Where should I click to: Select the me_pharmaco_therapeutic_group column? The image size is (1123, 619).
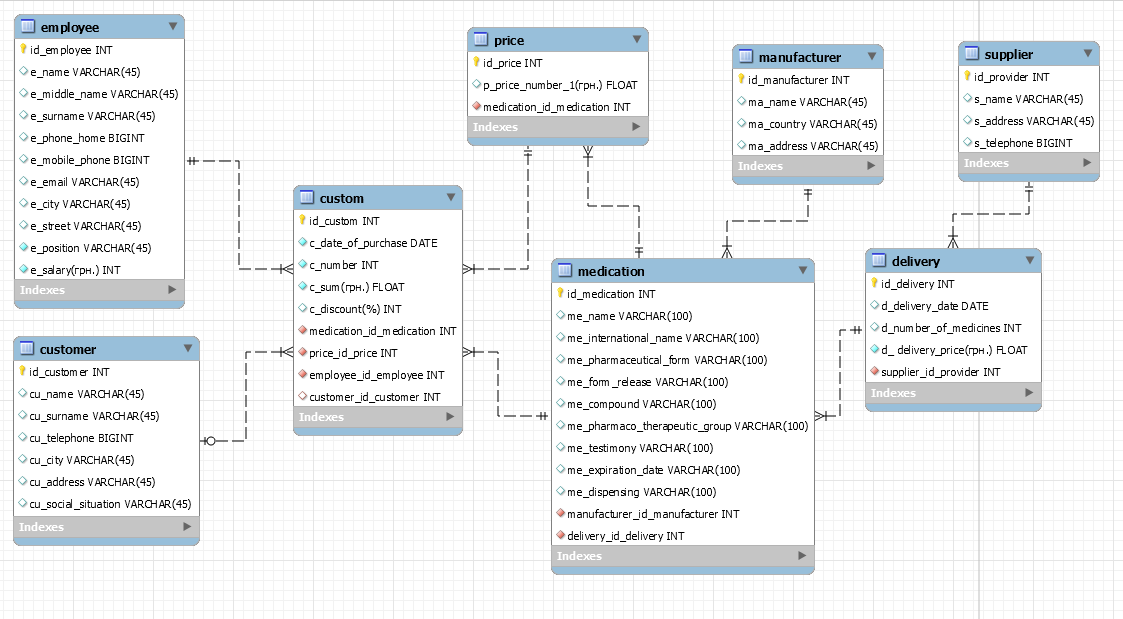click(x=683, y=426)
